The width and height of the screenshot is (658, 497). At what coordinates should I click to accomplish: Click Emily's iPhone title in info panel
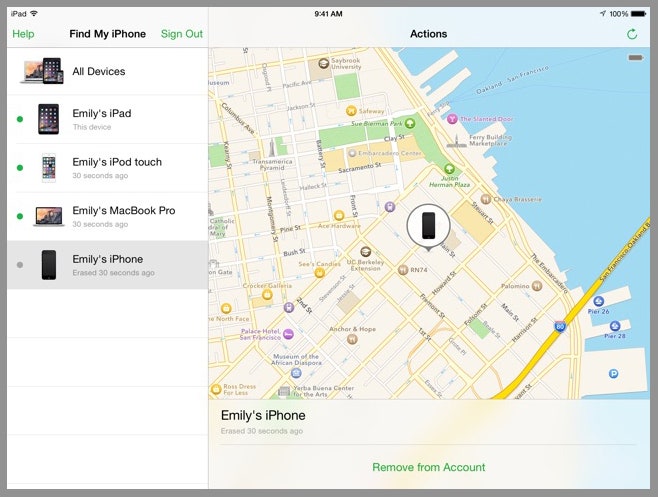263,415
